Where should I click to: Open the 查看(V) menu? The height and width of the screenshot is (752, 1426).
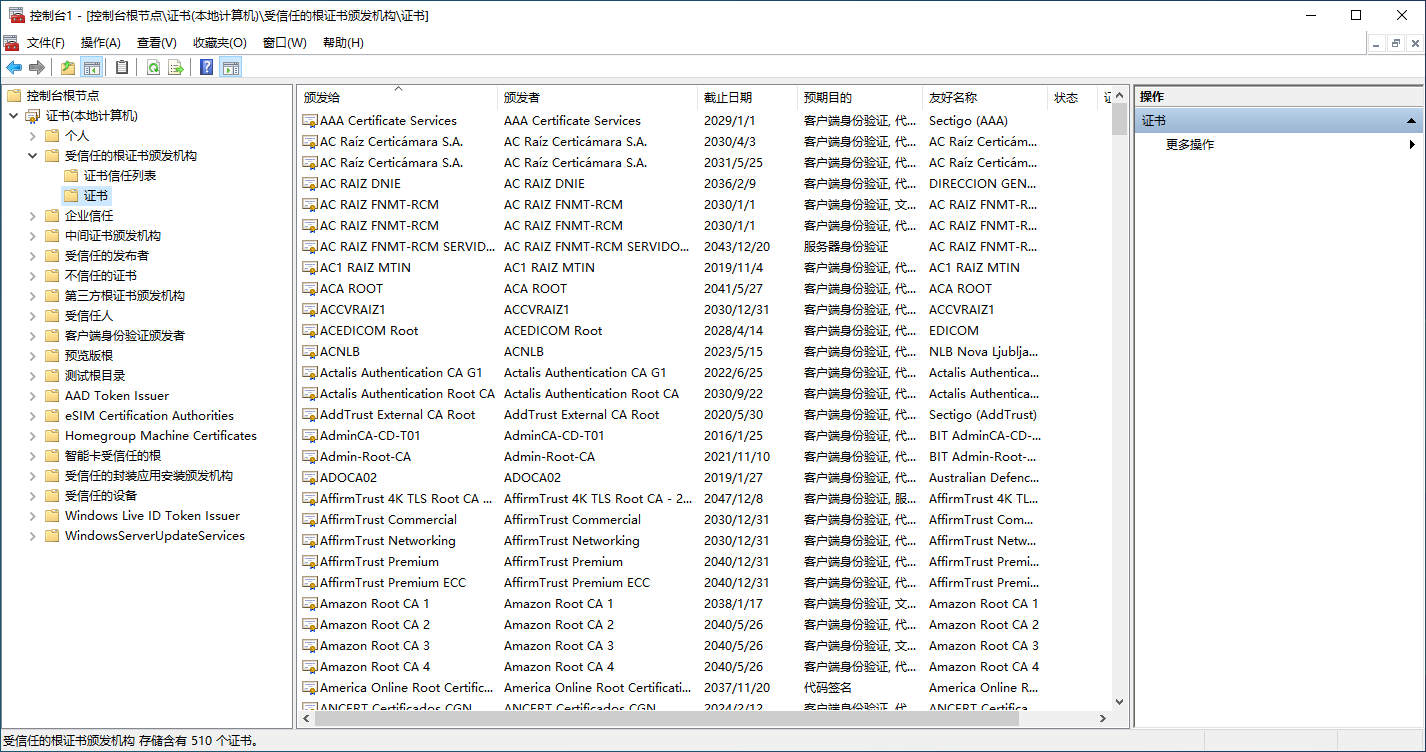pos(156,43)
